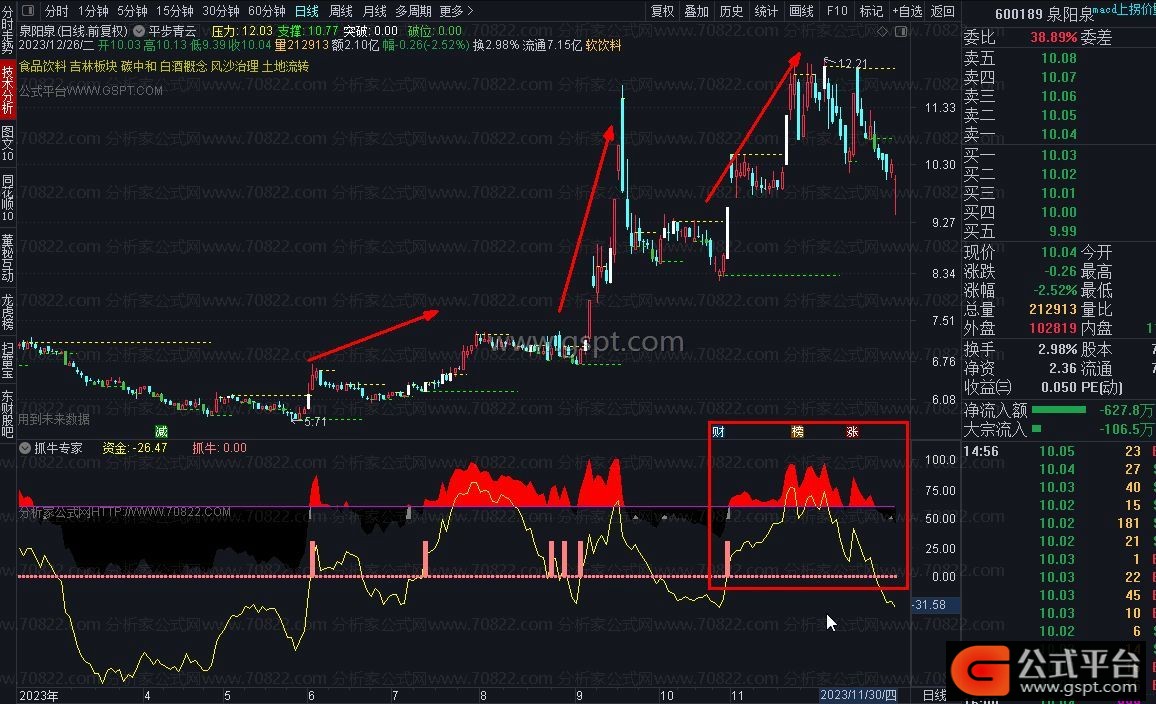Click the 压力: 12.03 indicator value
Screen dimensions: 1156x704
pos(242,31)
